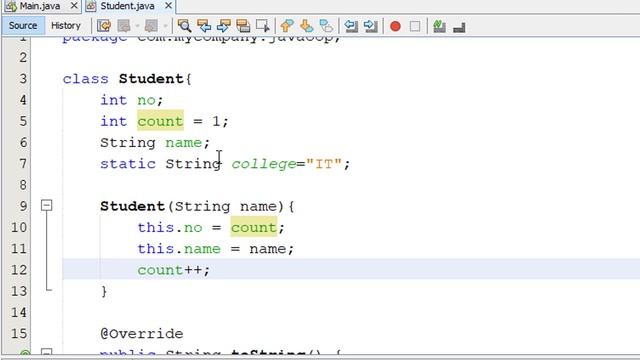This screenshot has width=640, height=360.
Task: Click the 'class' keyword on line 3
Action: 85,79
